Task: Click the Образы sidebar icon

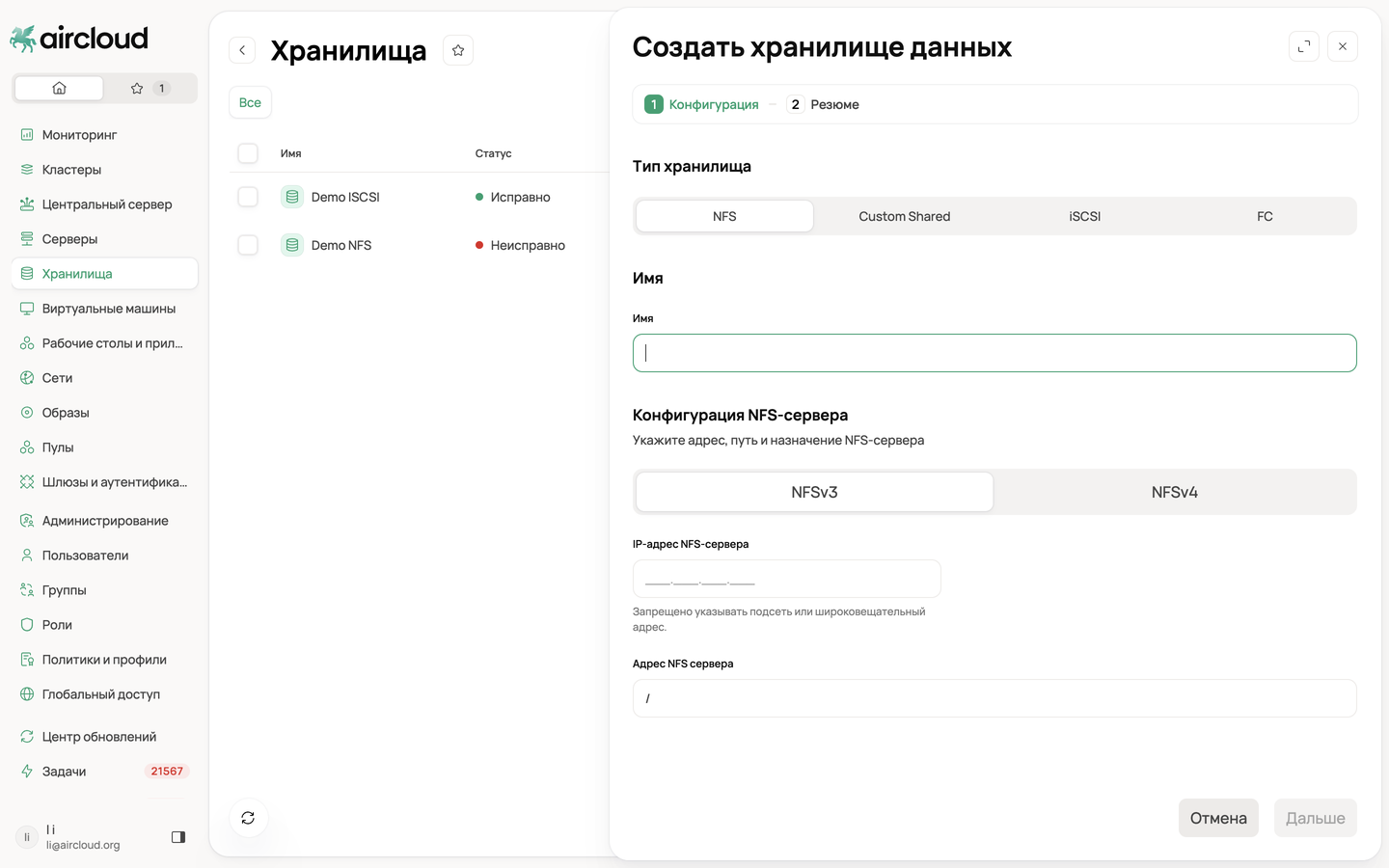Action: [x=27, y=413]
